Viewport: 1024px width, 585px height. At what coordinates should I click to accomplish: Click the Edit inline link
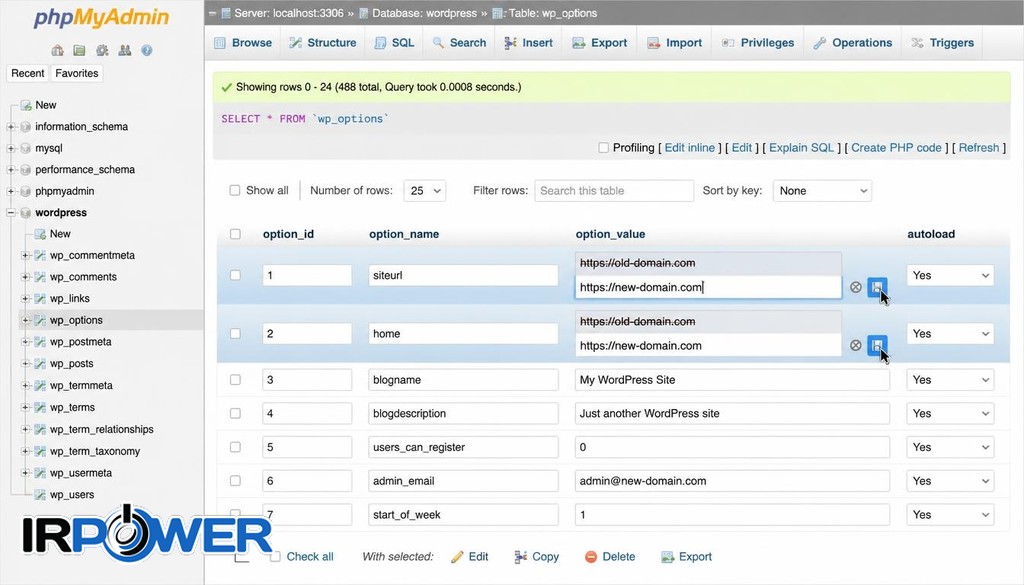(690, 148)
